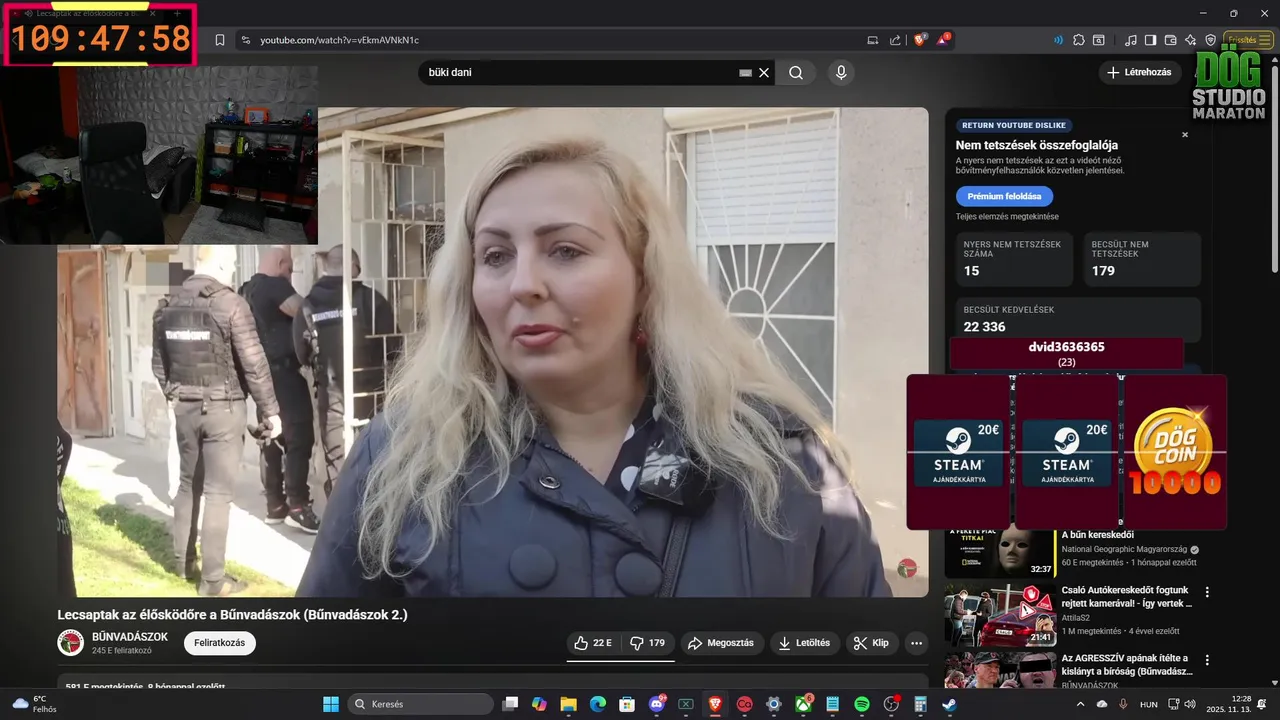The height and width of the screenshot is (720, 1280).
Task: Click the page vertical scrollbar
Action: click(1275, 170)
